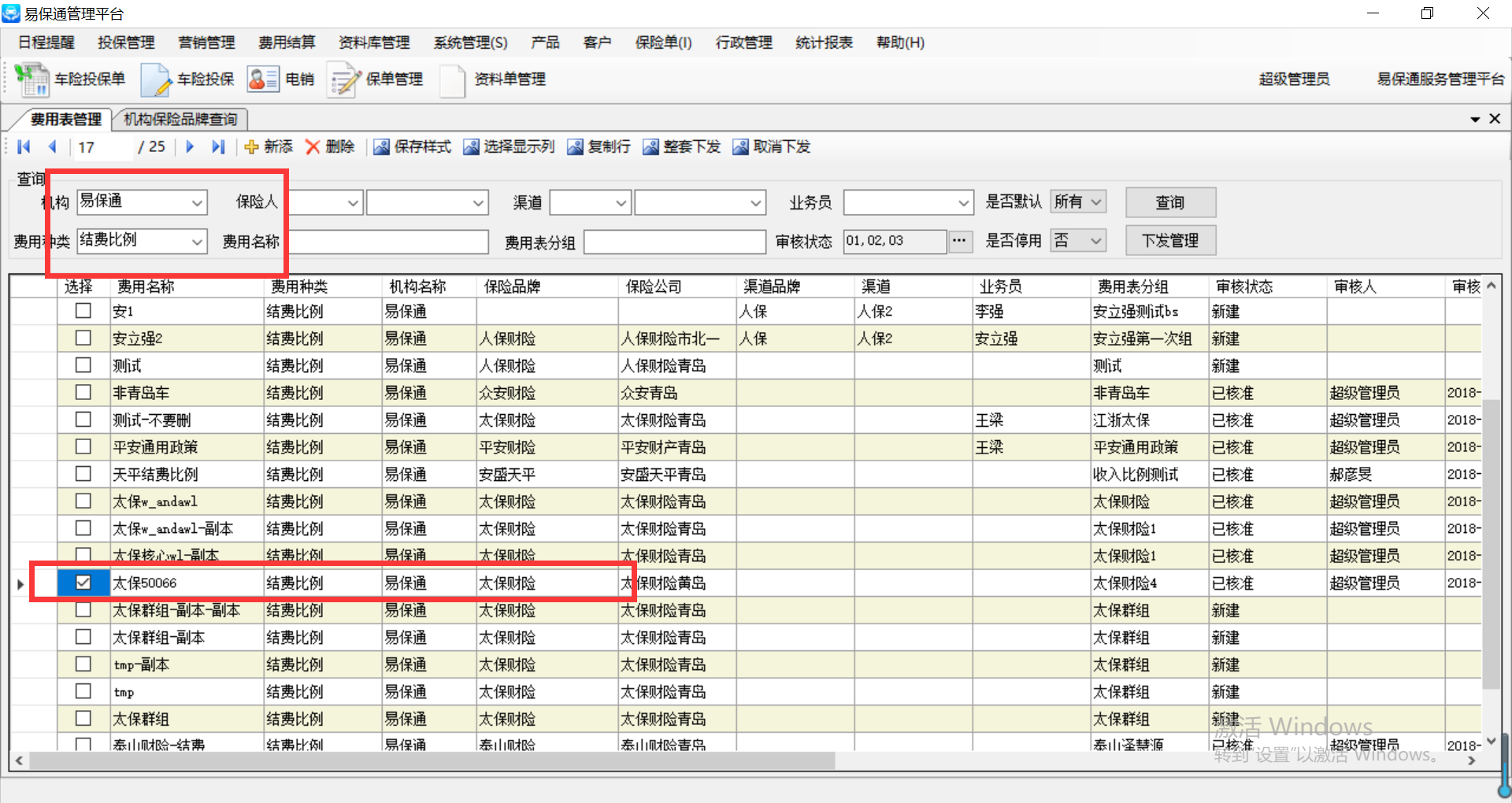Viewport: 1512px width, 803px height.
Task: Click the 新添 add record icon
Action: pyautogui.click(x=252, y=147)
